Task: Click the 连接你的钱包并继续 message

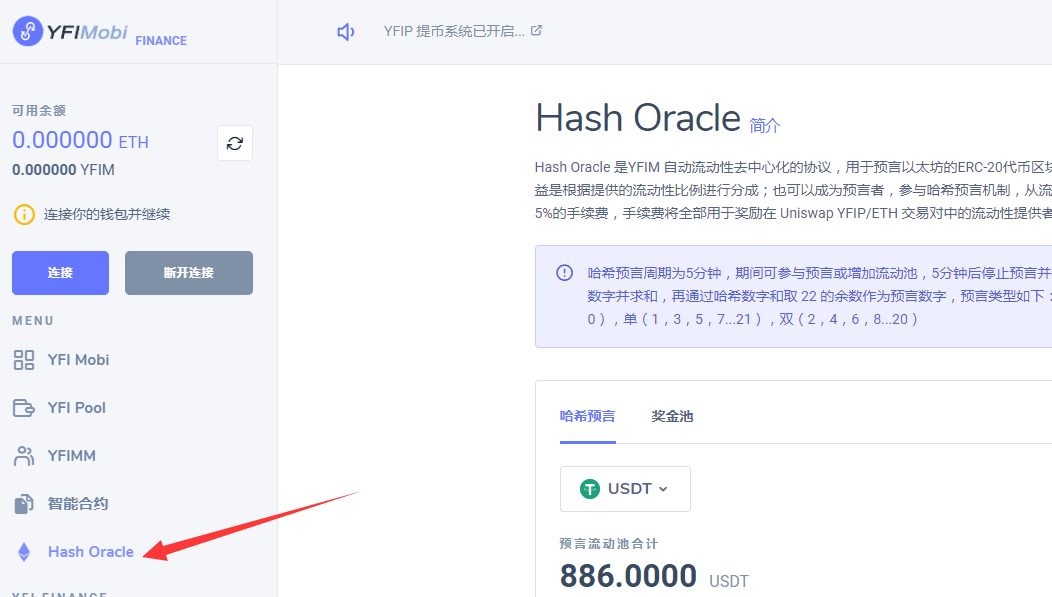Action: [x=107, y=215]
